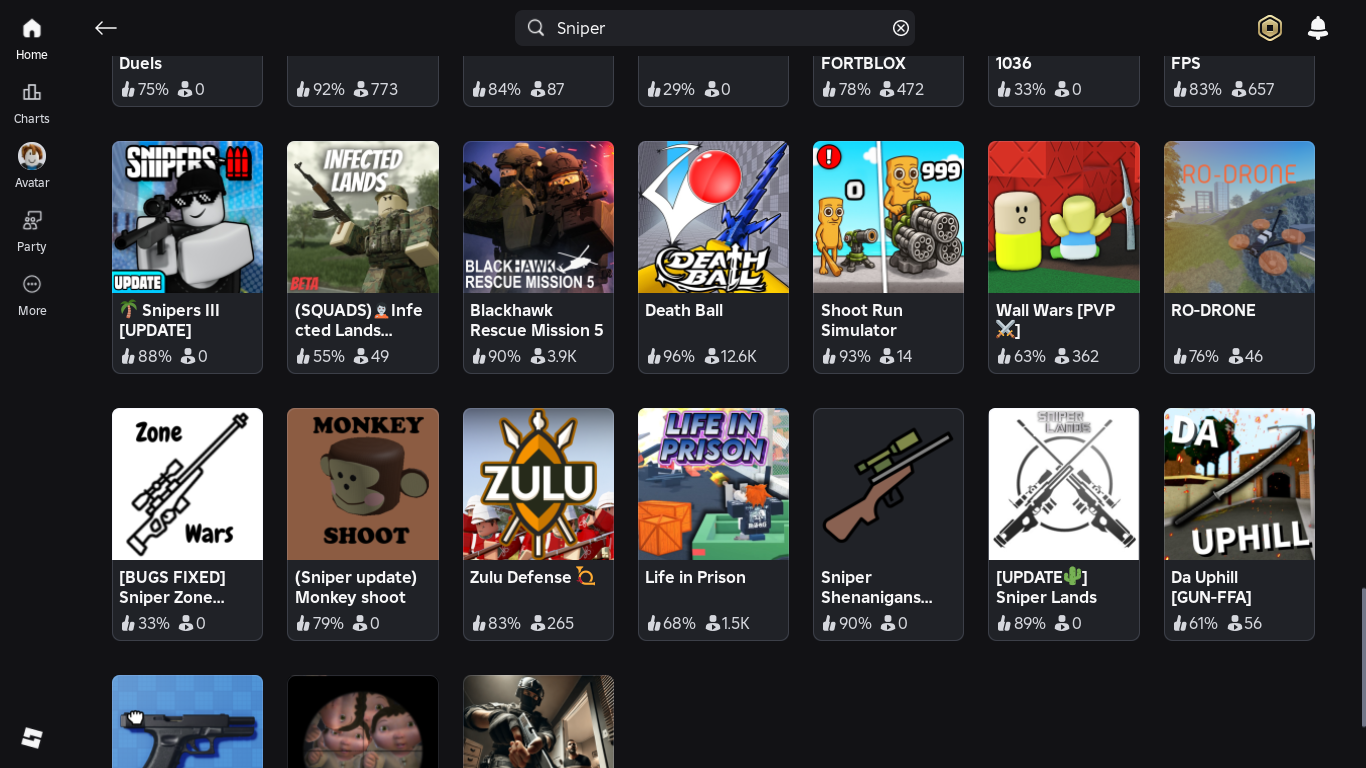This screenshot has width=1366, height=768.
Task: Open the Zulu Defense thumbnail
Action: pos(538,484)
